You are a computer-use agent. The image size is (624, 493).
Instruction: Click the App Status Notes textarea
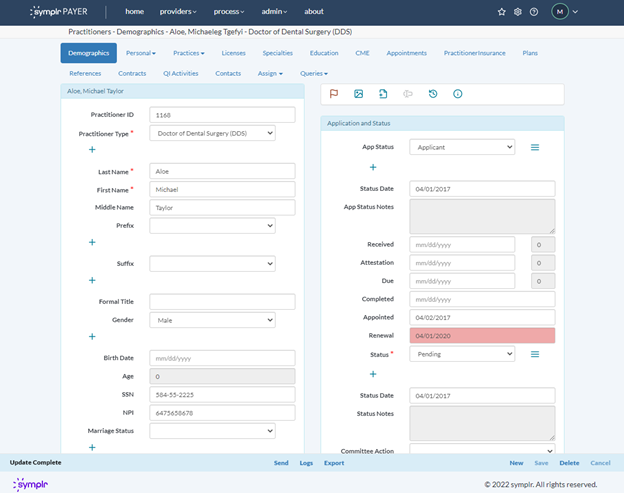click(482, 216)
